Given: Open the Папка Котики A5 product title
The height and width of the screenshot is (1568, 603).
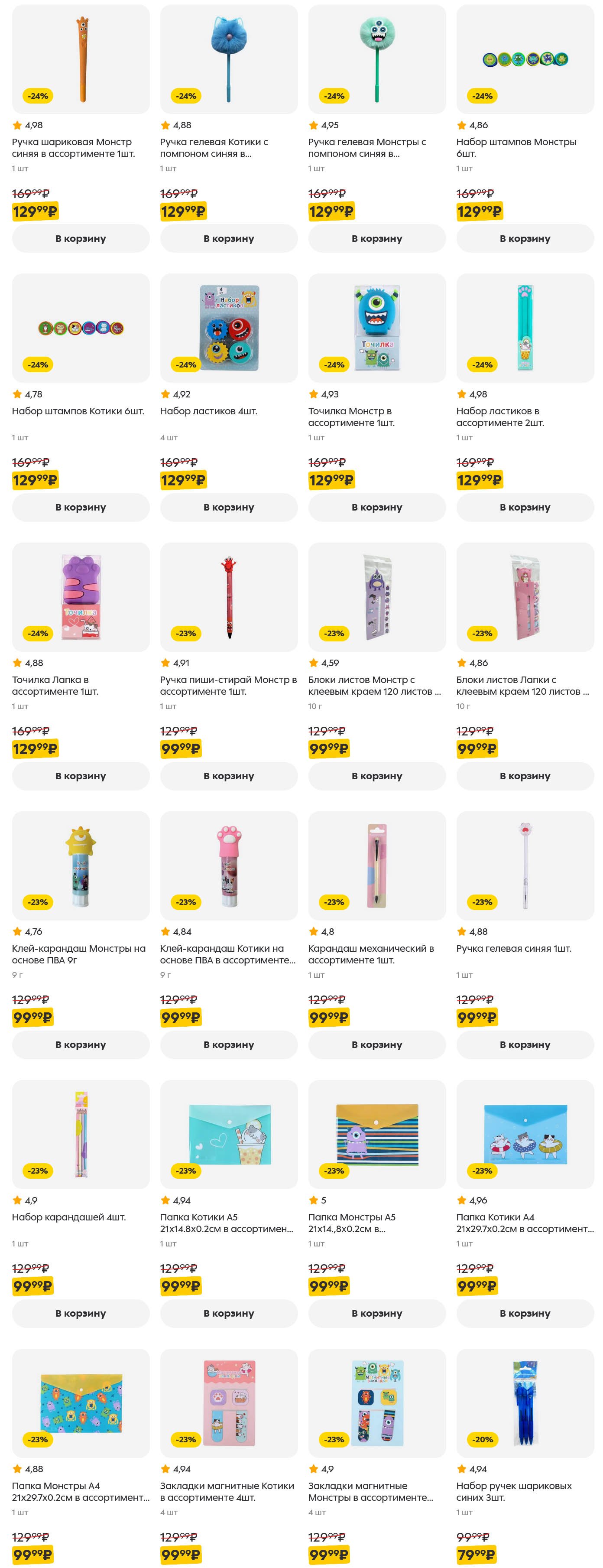Looking at the screenshot, I should click(227, 1223).
